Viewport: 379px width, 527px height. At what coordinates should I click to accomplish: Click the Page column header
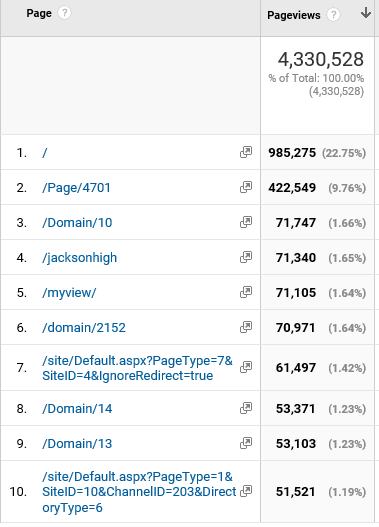point(39,13)
